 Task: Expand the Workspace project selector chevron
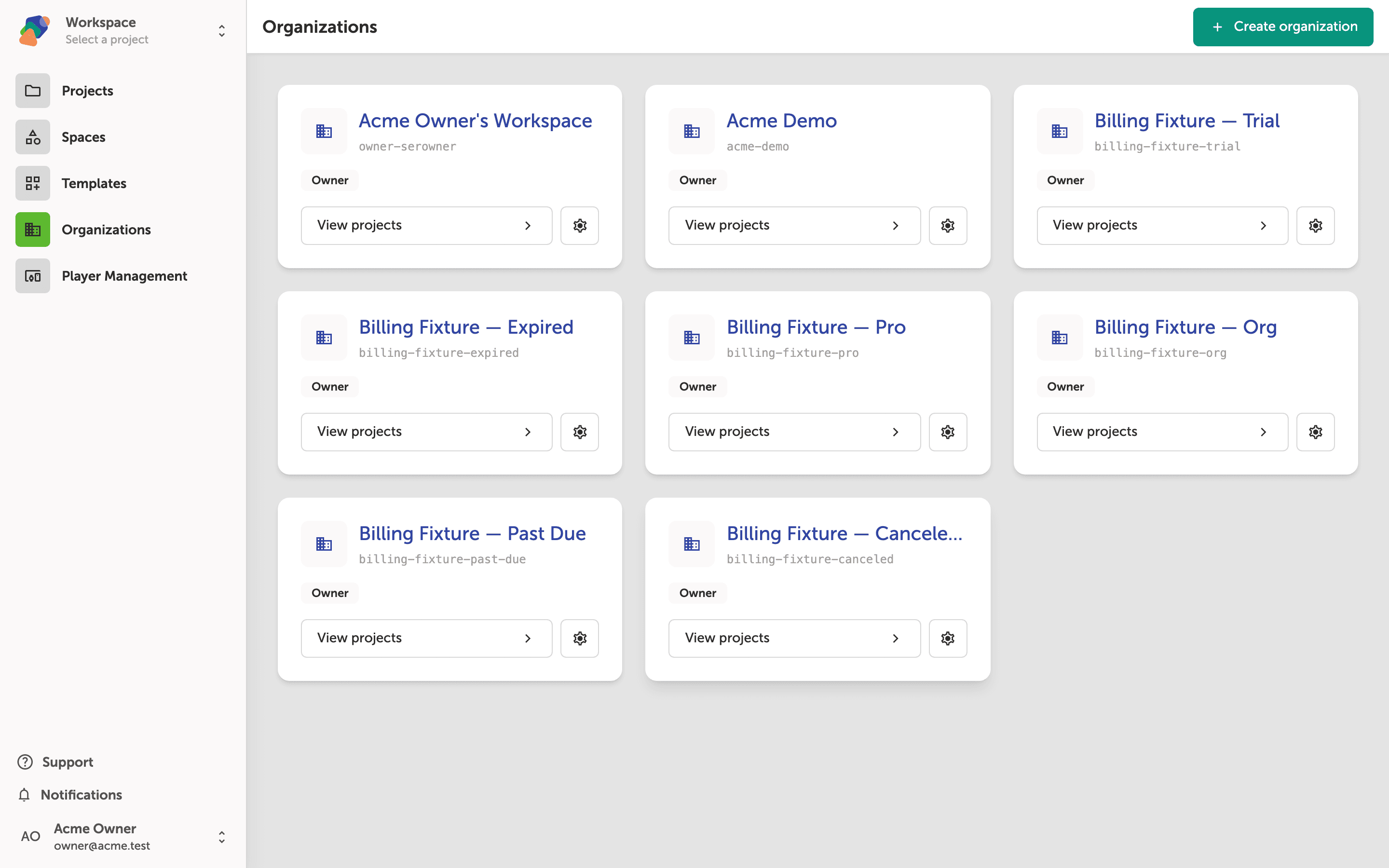click(221, 30)
